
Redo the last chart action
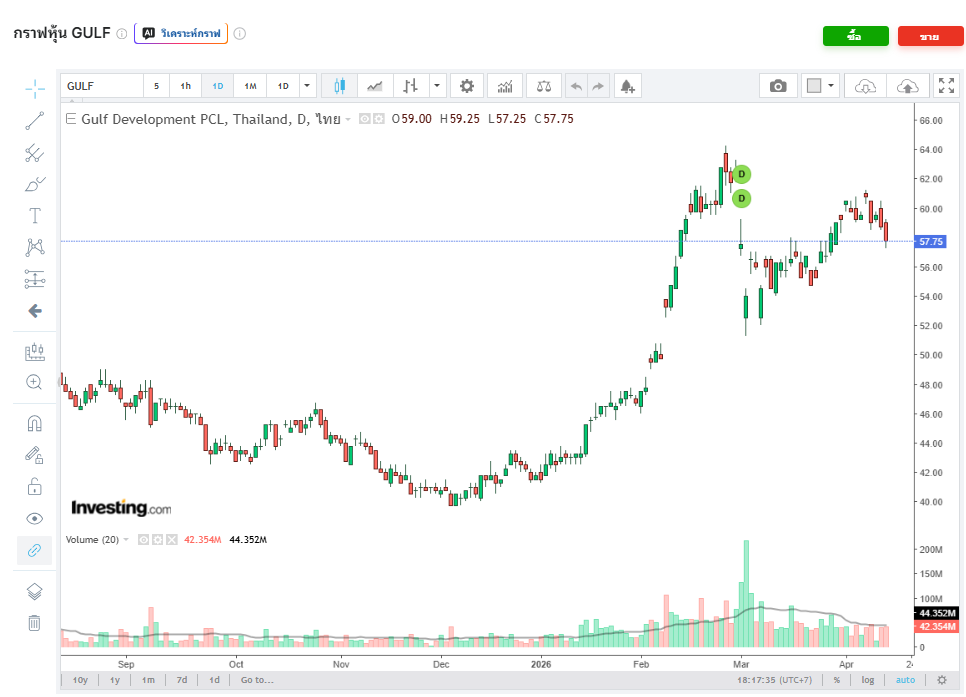[x=598, y=86]
